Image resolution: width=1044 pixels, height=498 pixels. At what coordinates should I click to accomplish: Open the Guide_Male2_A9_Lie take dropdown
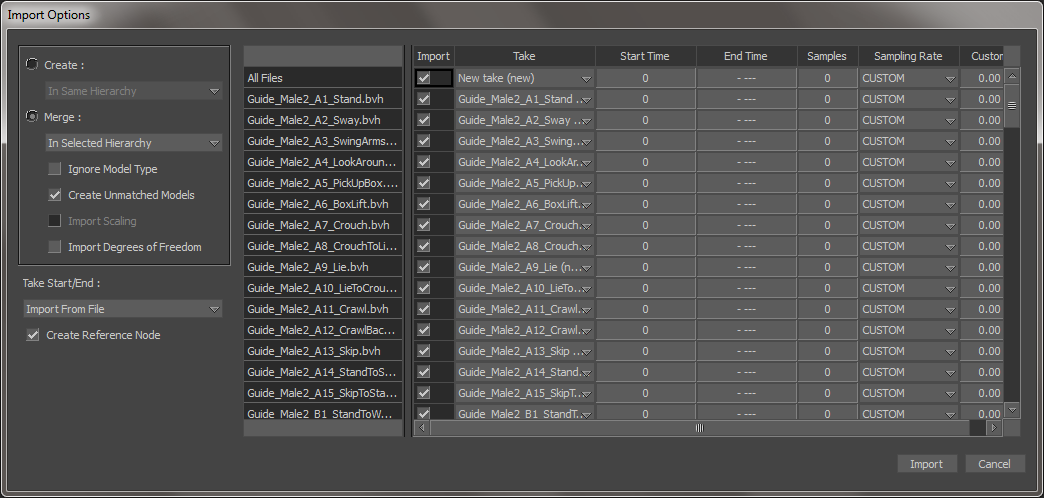pyautogui.click(x=525, y=267)
